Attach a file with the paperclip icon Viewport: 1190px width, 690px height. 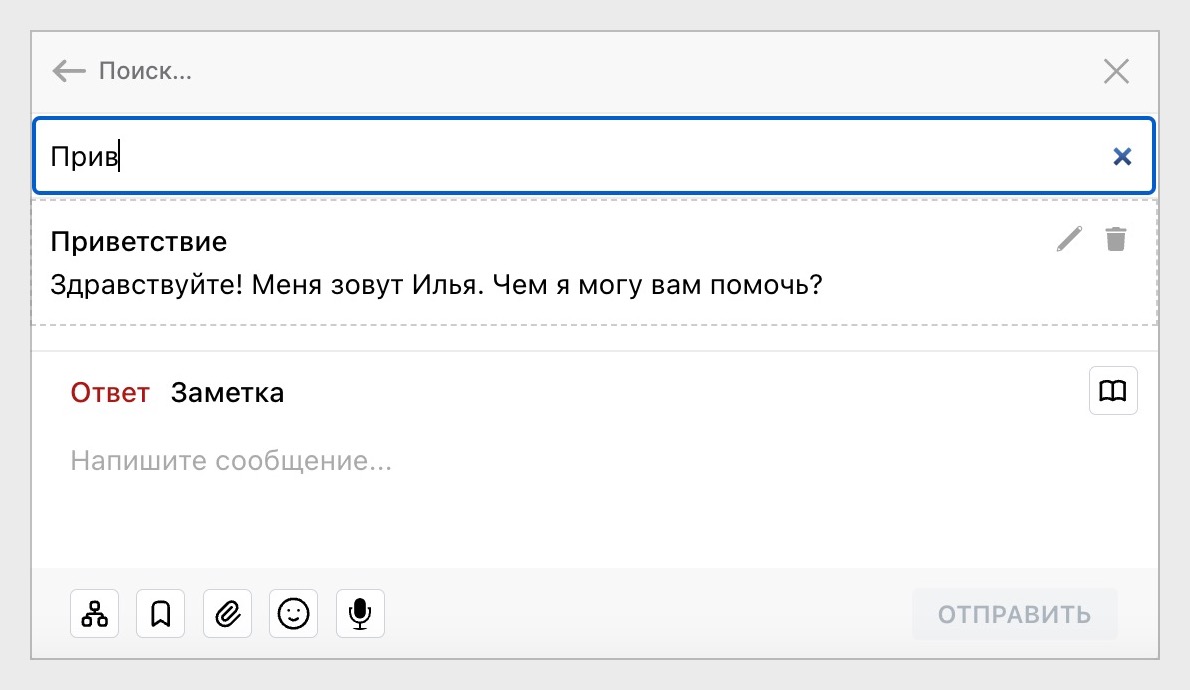tap(228, 614)
